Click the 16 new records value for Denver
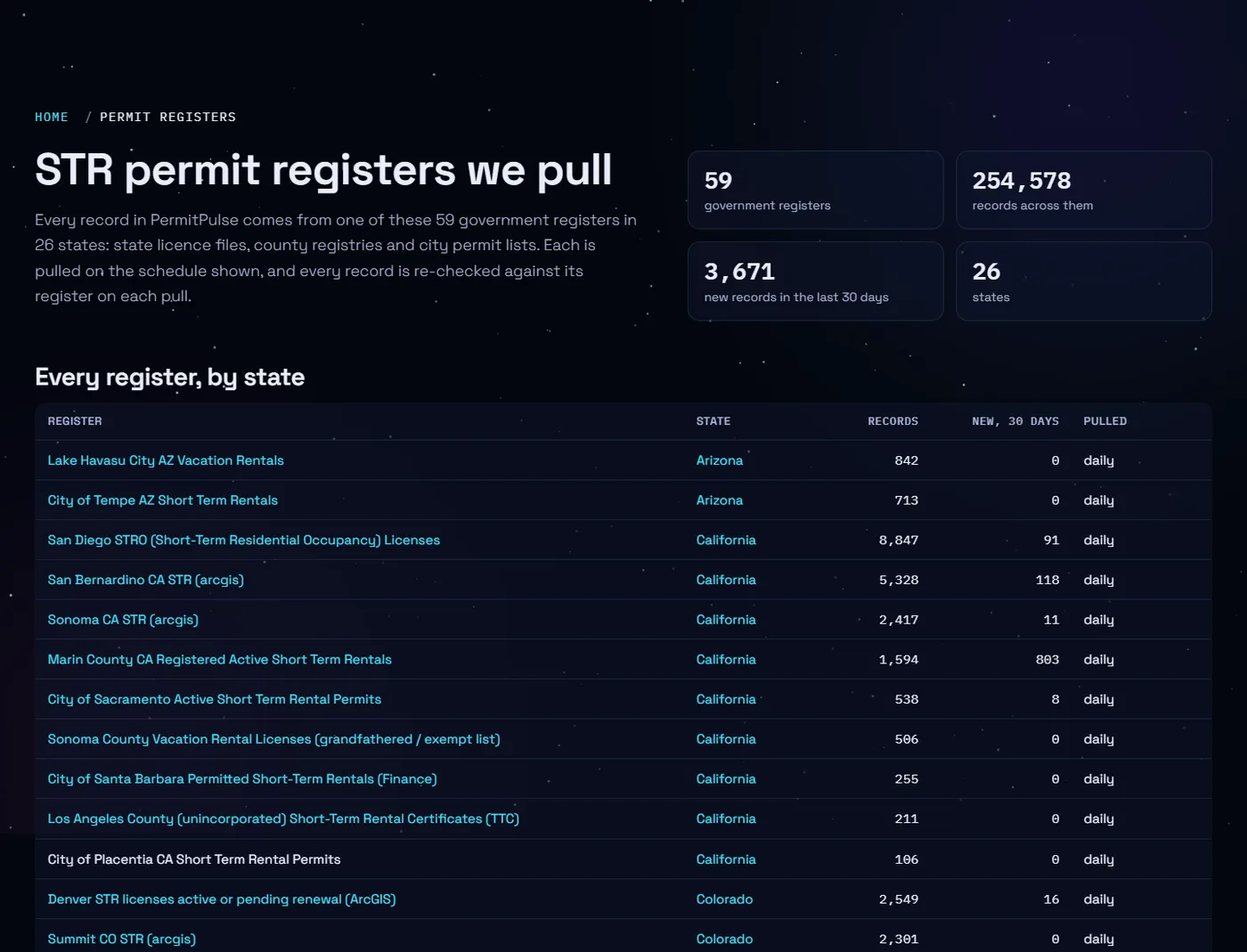Image resolution: width=1247 pixels, height=952 pixels. pos(1052,899)
